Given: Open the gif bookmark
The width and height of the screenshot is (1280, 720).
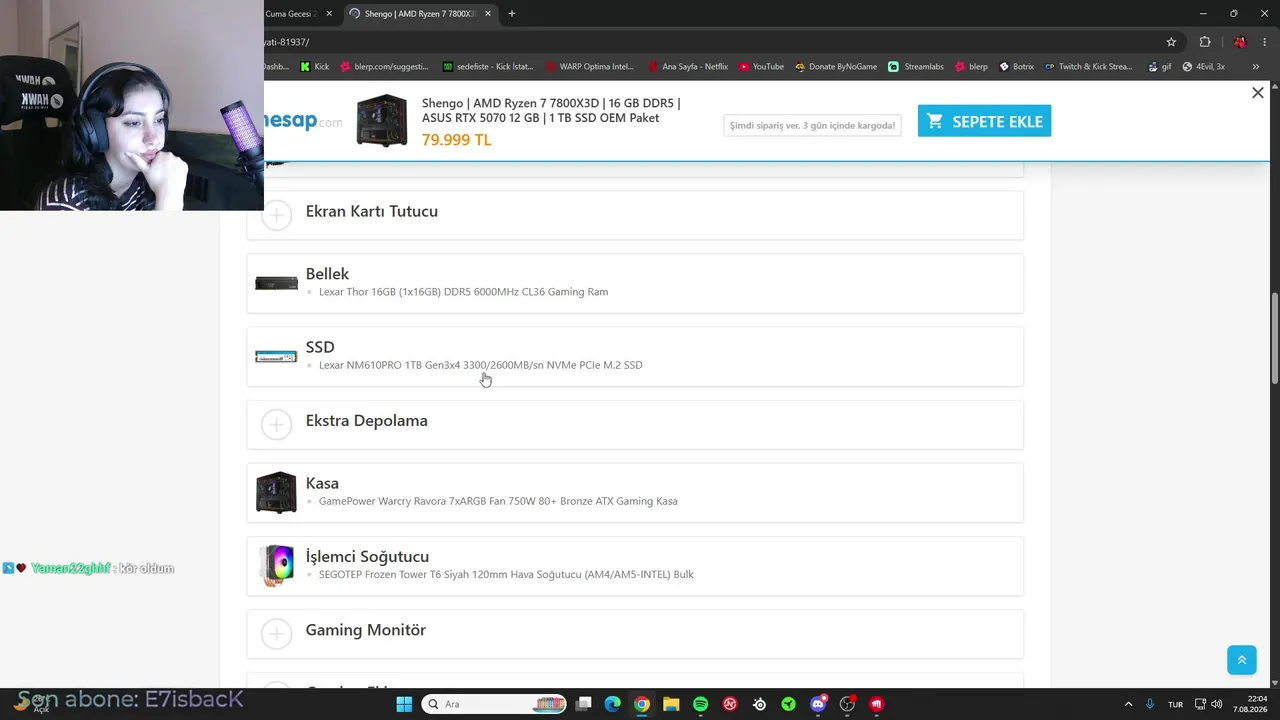Looking at the screenshot, I should pos(1159,67).
